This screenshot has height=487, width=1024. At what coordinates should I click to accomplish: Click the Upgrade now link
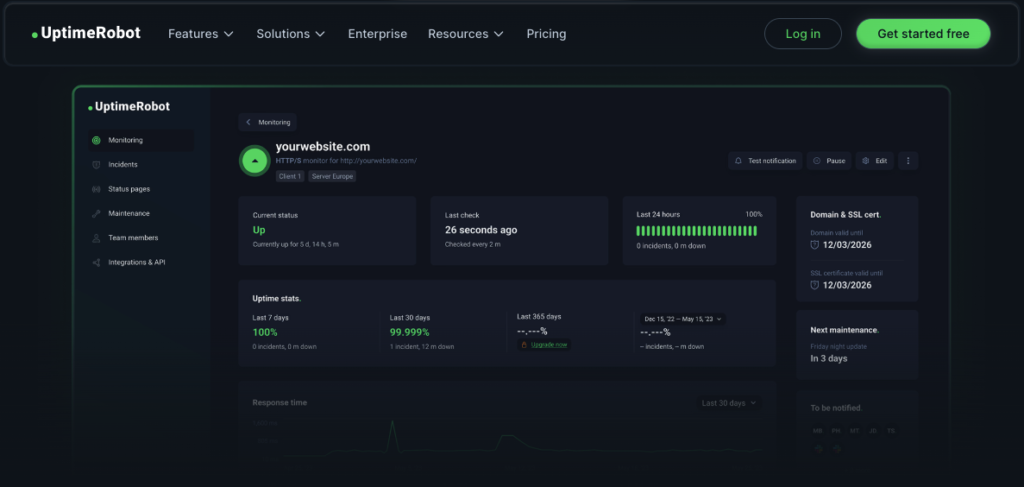click(549, 345)
